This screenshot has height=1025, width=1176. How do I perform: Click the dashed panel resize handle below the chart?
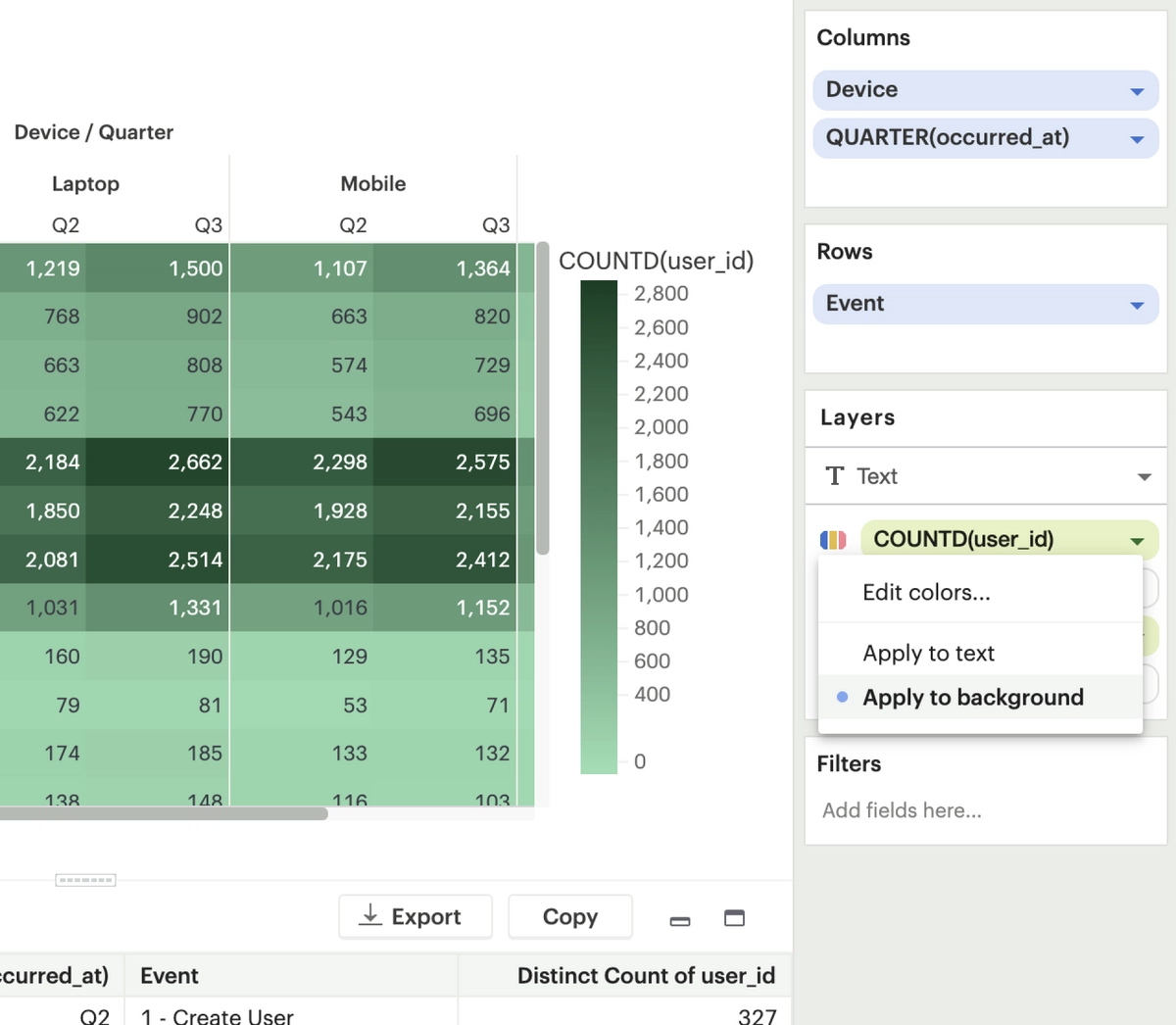(x=85, y=879)
